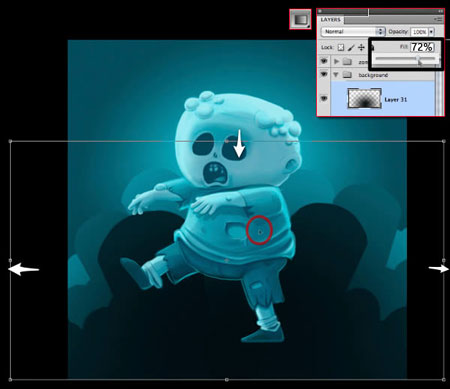The width and height of the screenshot is (450, 389).
Task: Click the Opacity 100% value field
Action: [419, 32]
